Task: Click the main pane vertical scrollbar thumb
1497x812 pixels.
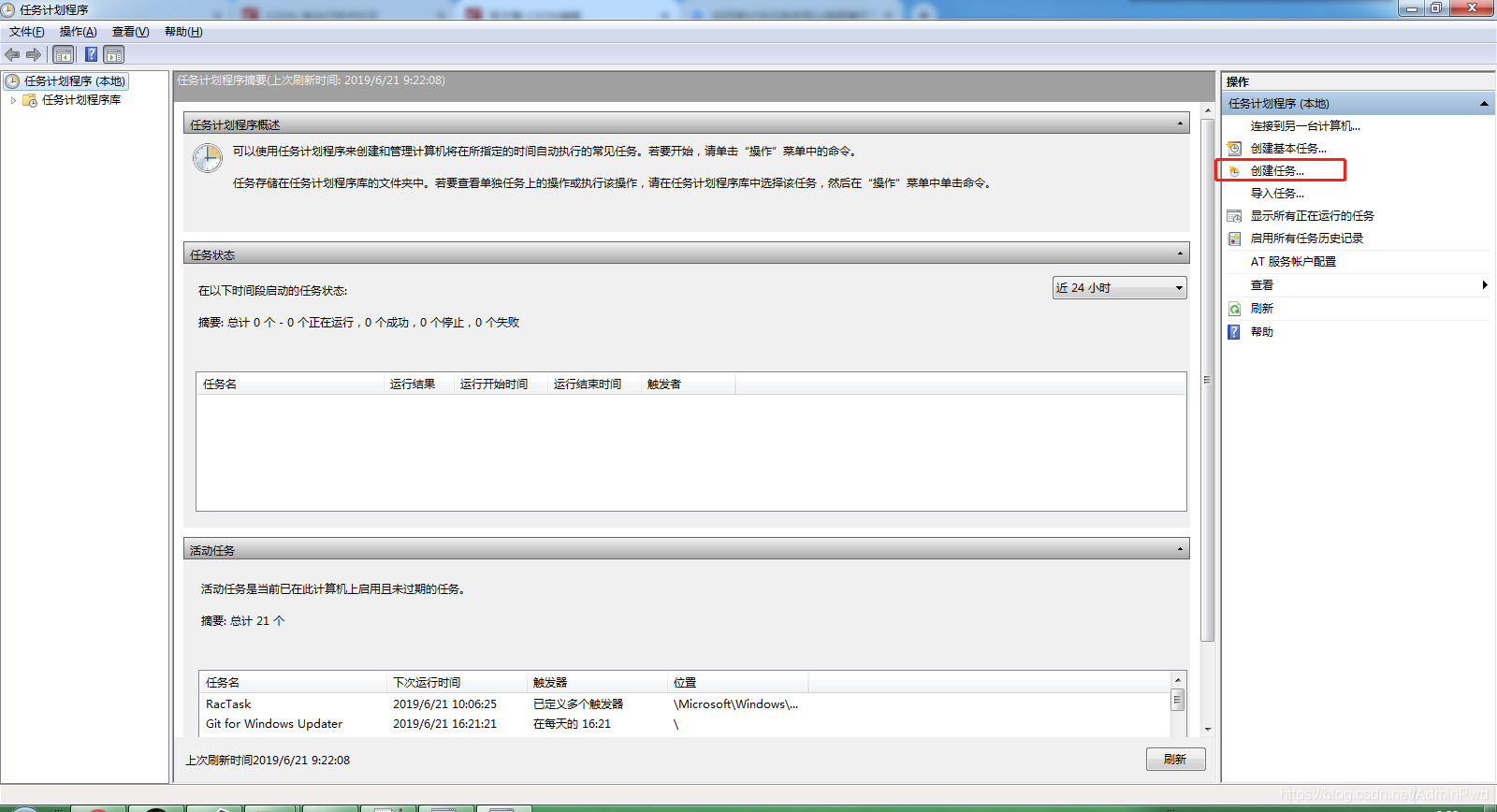Action: 1208,379
